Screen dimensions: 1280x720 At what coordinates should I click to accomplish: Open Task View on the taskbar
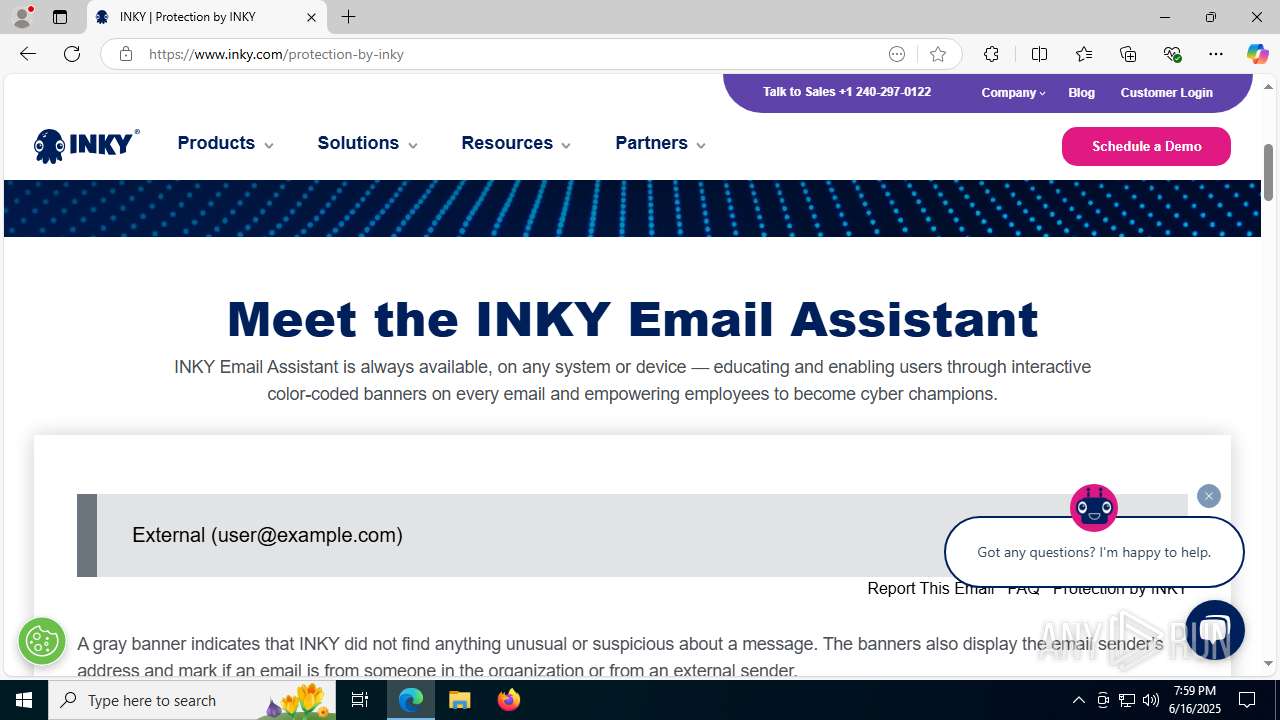[x=360, y=700]
